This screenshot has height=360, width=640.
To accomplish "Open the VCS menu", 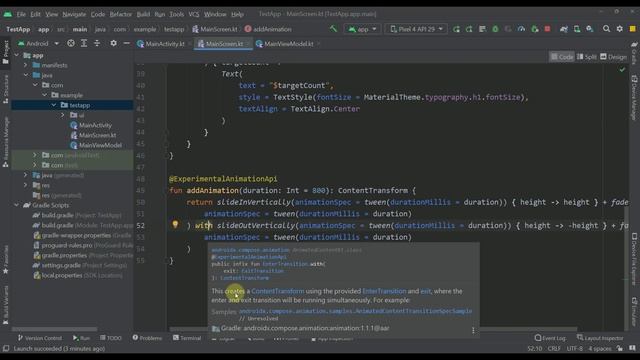I will (x=193, y=14).
